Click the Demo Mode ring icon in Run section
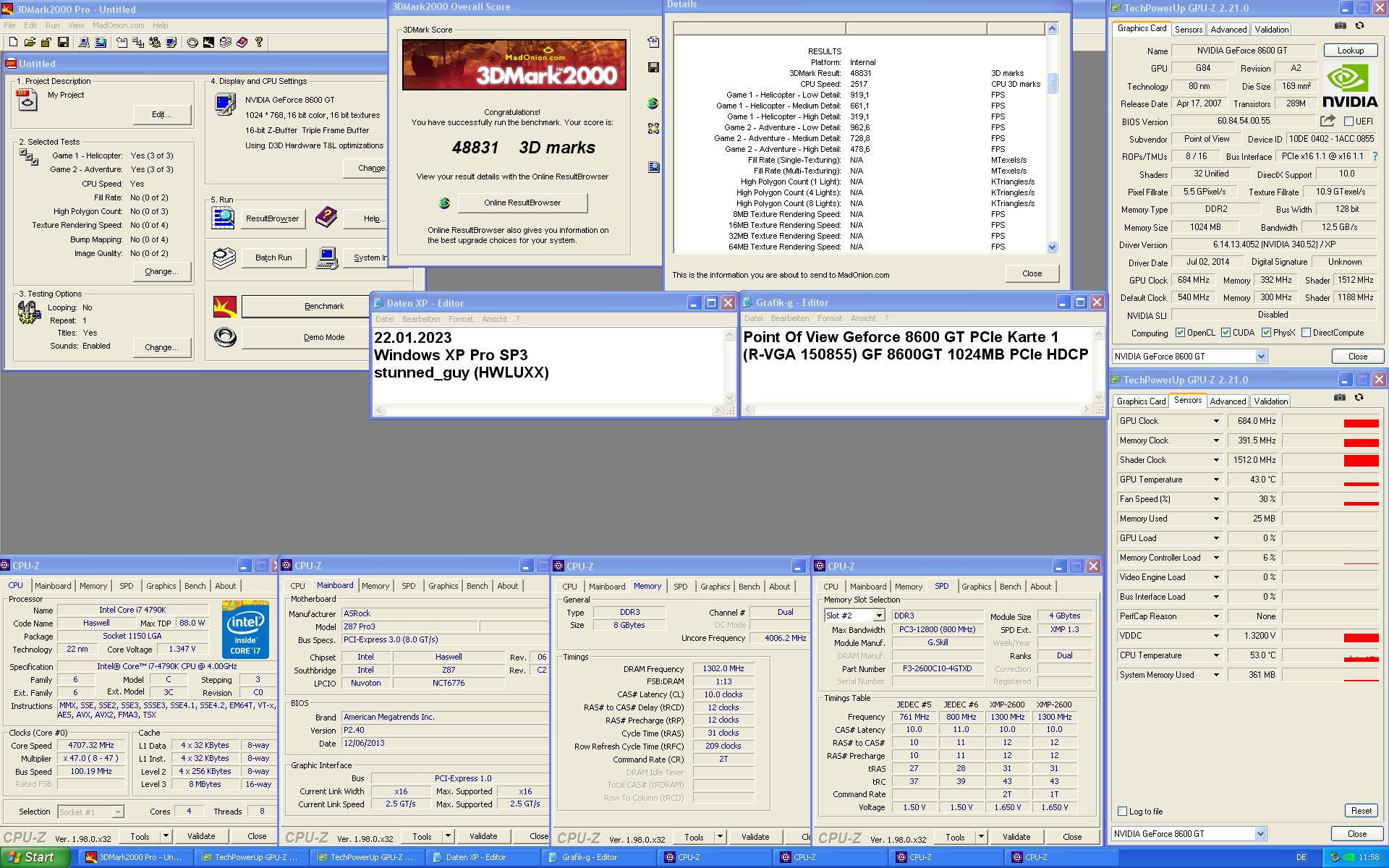Screen dimensions: 1389x868 click(225, 337)
